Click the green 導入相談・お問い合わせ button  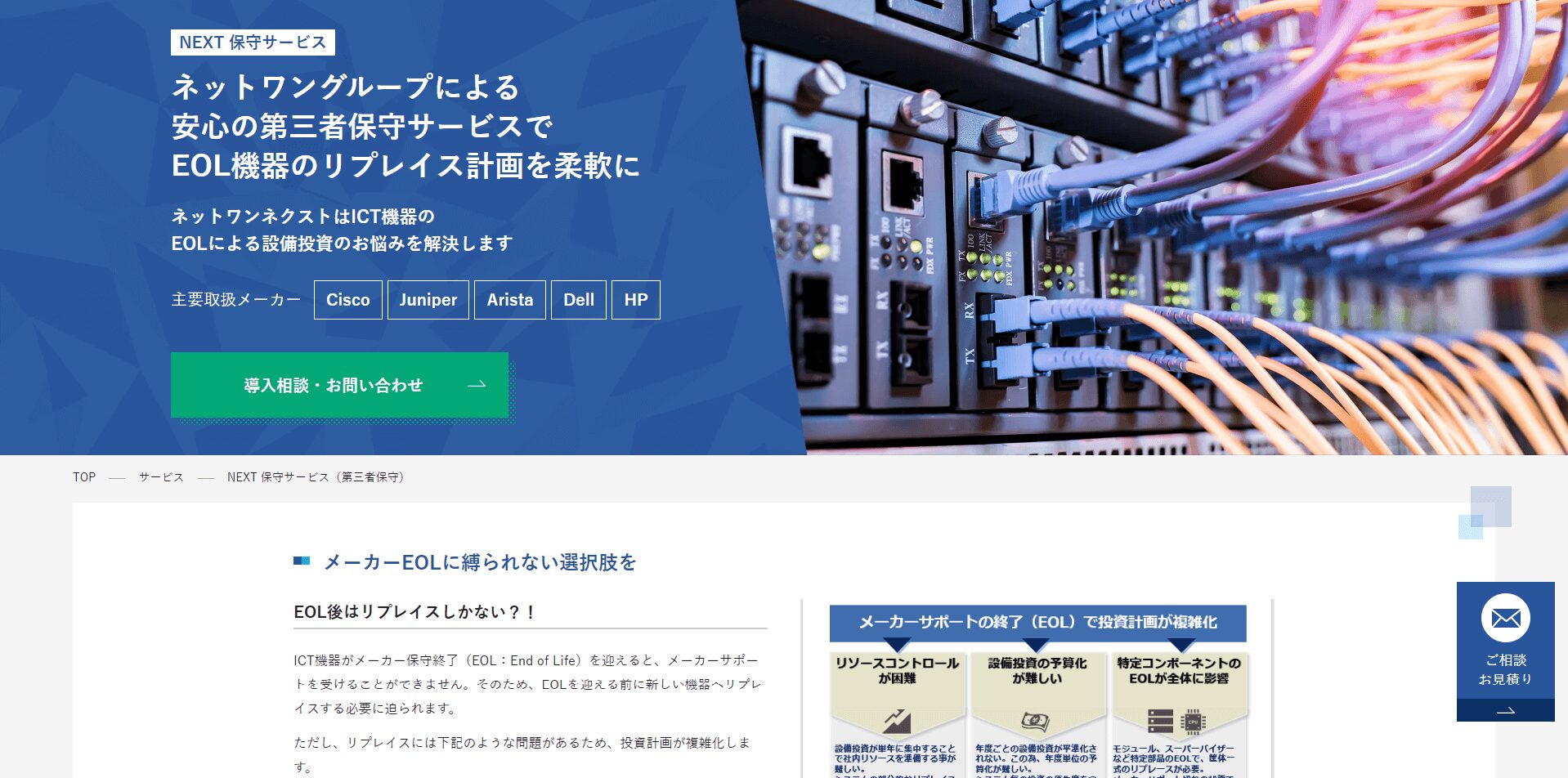click(339, 385)
